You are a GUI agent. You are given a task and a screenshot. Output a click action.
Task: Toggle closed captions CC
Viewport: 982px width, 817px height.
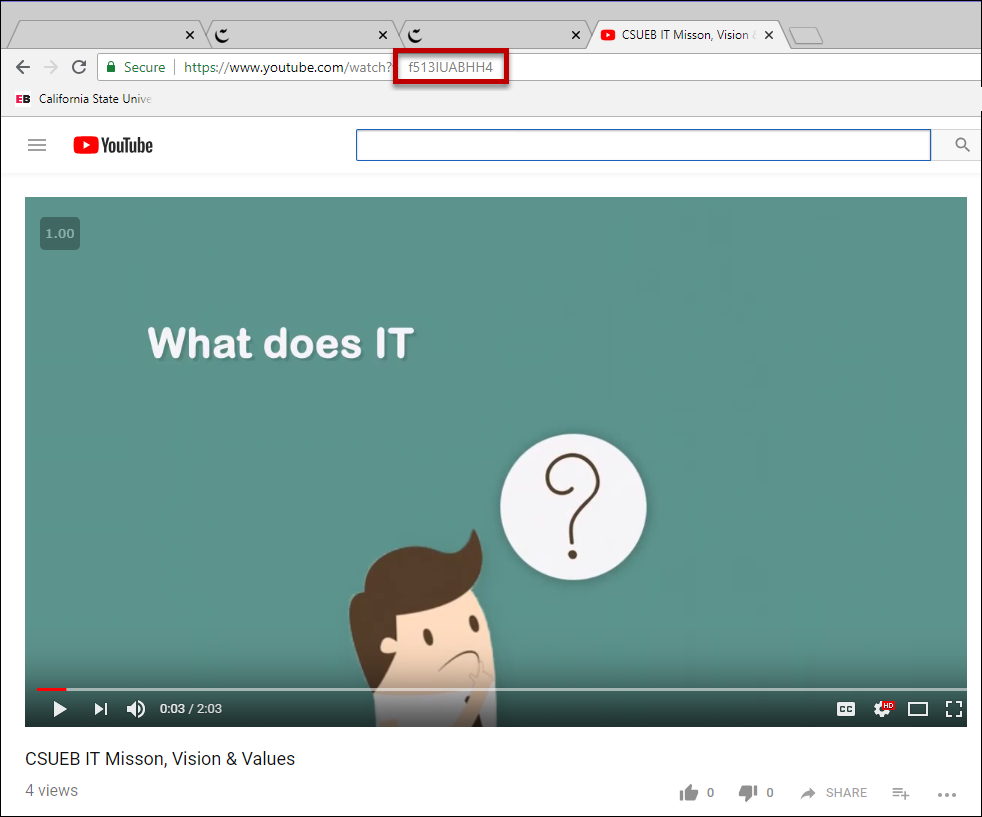(845, 709)
